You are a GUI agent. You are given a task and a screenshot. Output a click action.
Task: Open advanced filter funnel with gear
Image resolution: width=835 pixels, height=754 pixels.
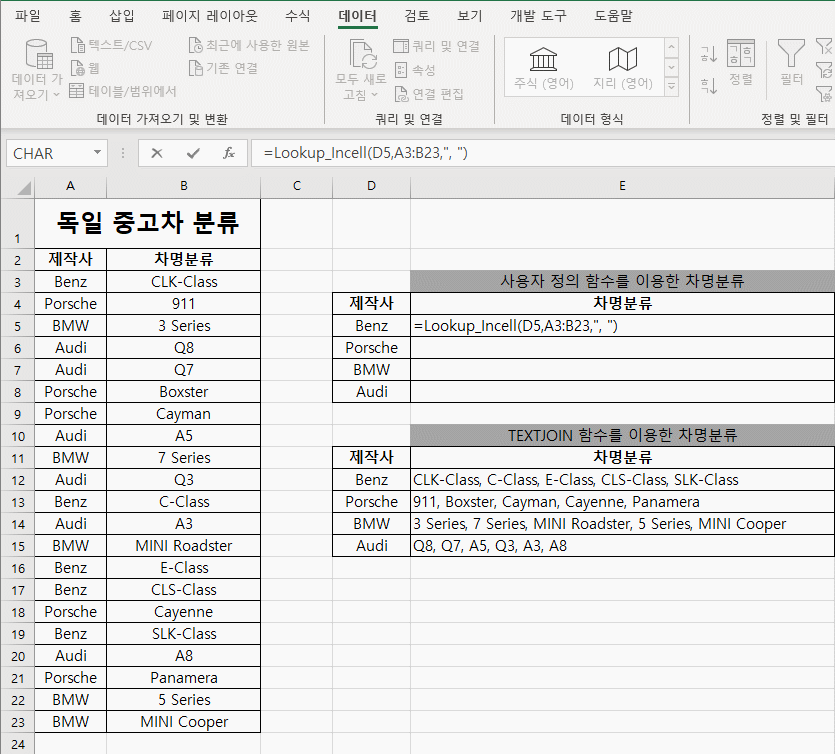click(x=824, y=94)
